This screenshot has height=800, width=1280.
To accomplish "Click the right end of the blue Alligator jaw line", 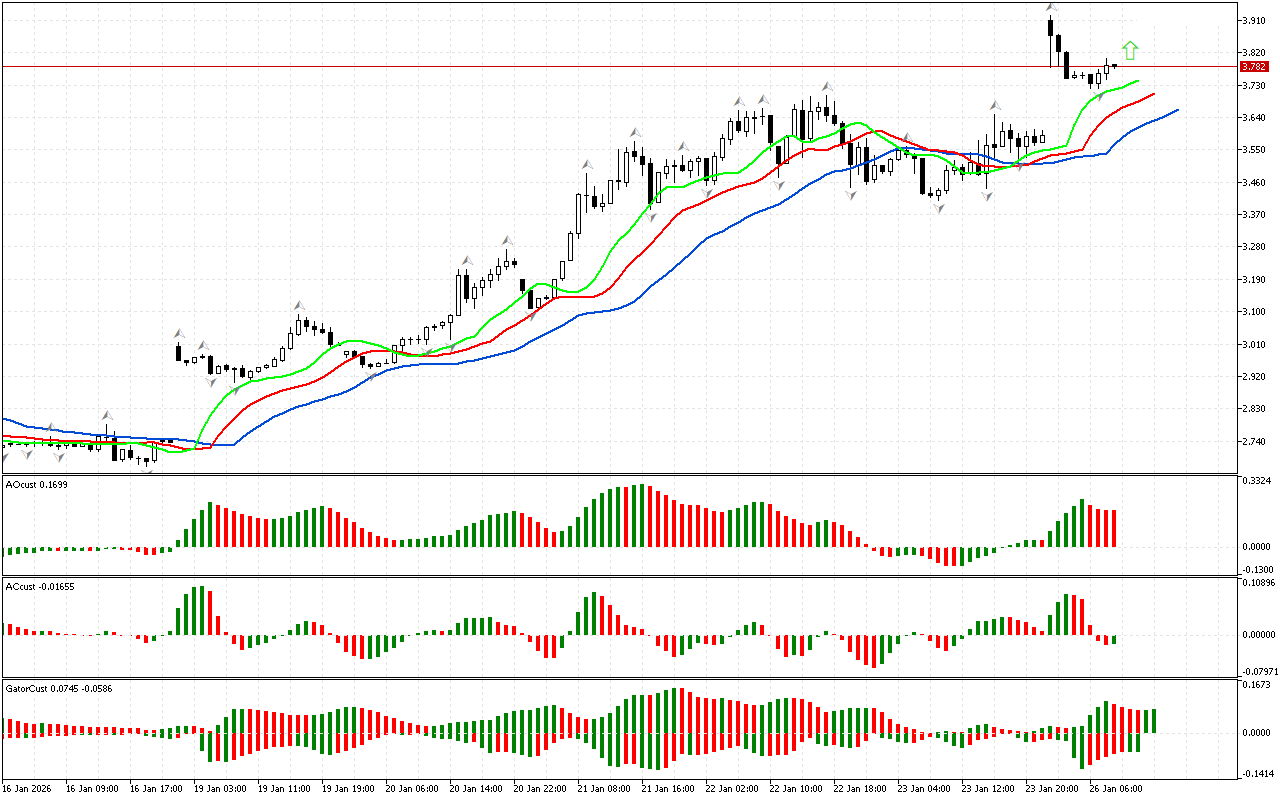I will tap(1177, 109).
